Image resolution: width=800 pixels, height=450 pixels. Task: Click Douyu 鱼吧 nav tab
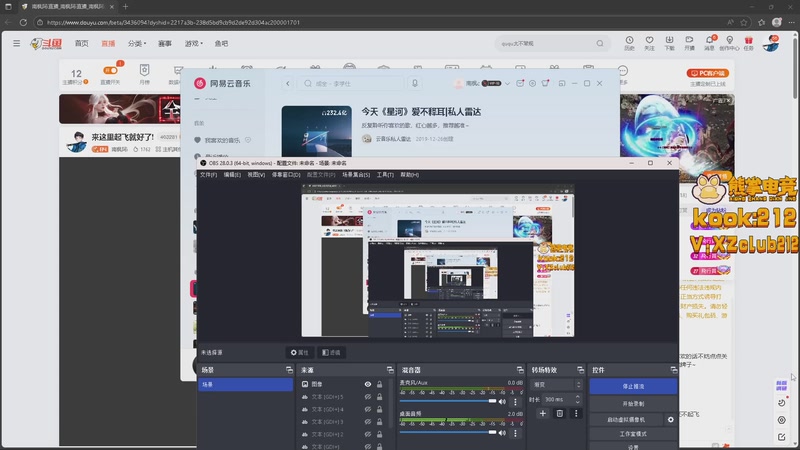pyautogui.click(x=221, y=43)
